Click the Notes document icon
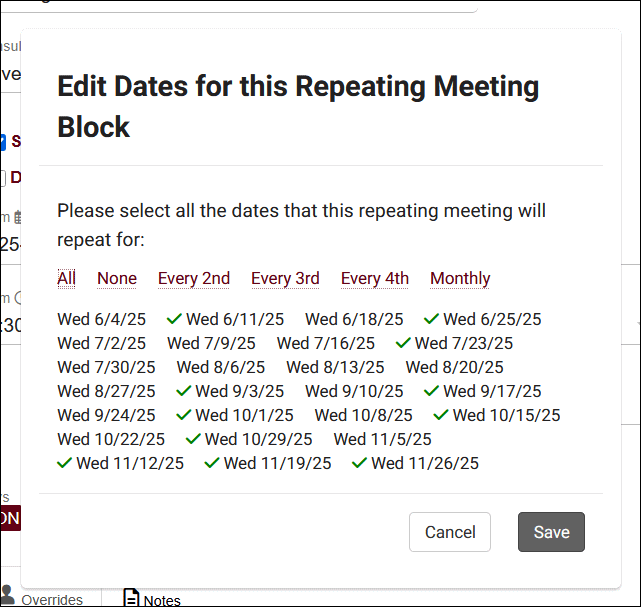This screenshot has height=607, width=641. point(131,598)
